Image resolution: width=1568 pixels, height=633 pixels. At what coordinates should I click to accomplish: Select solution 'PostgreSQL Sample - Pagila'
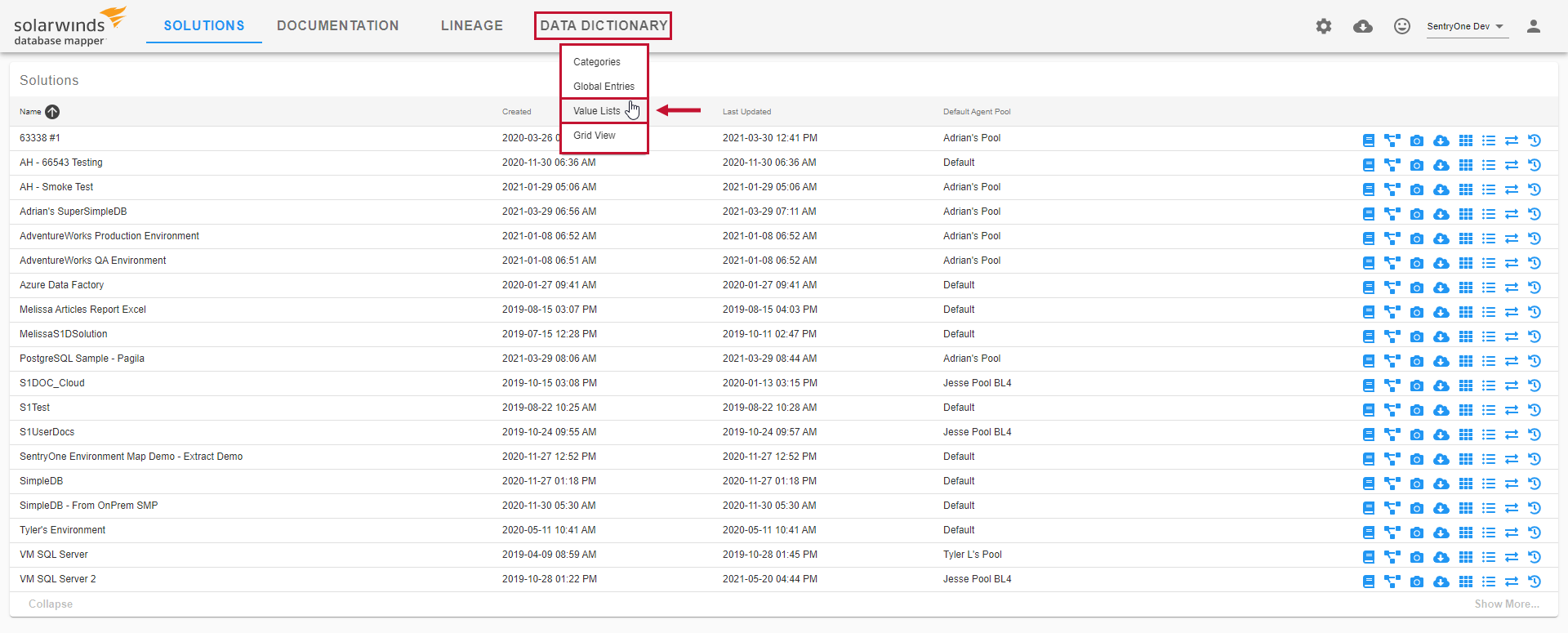pos(82,359)
